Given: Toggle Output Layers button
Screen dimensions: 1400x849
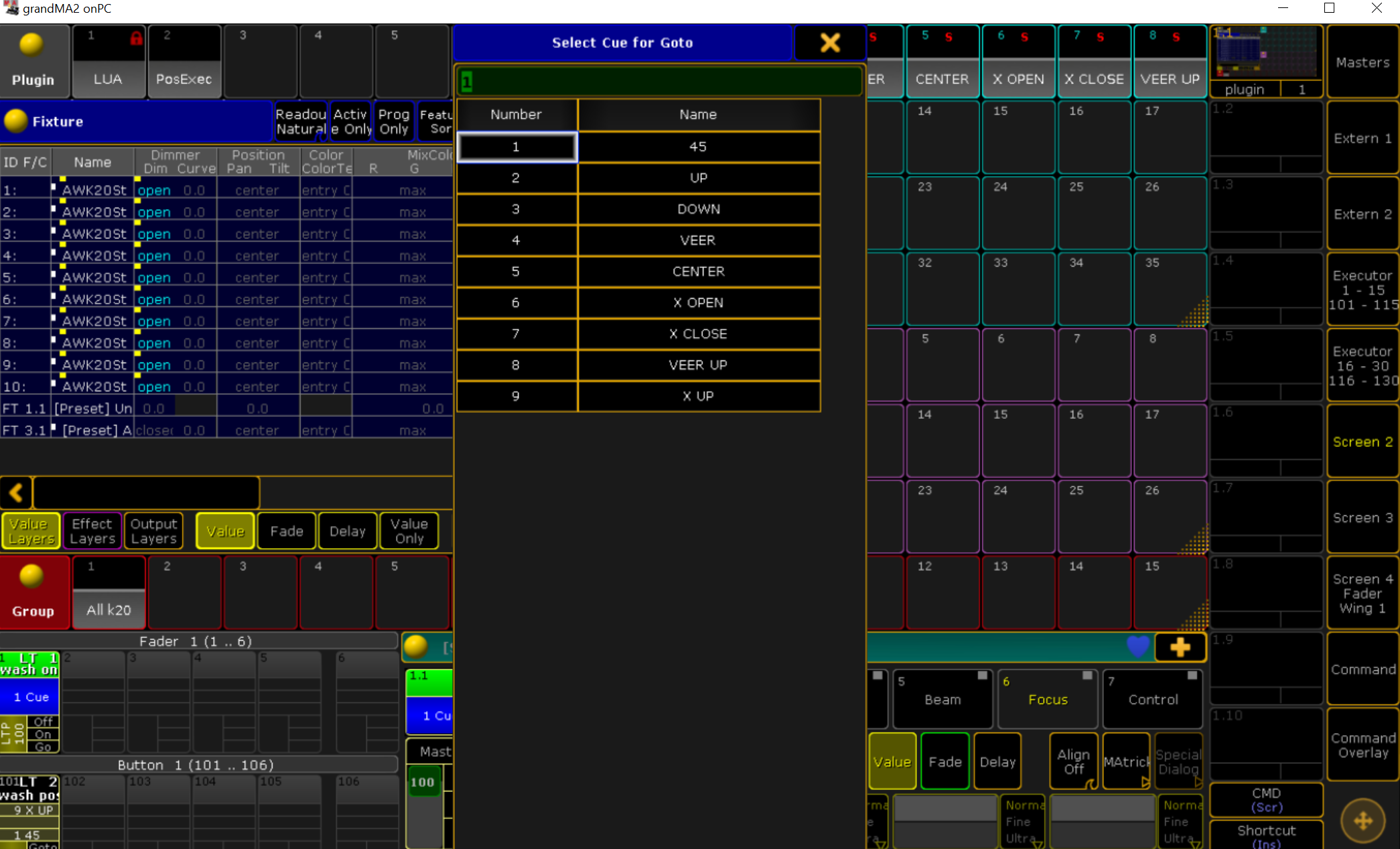Looking at the screenshot, I should [x=154, y=531].
